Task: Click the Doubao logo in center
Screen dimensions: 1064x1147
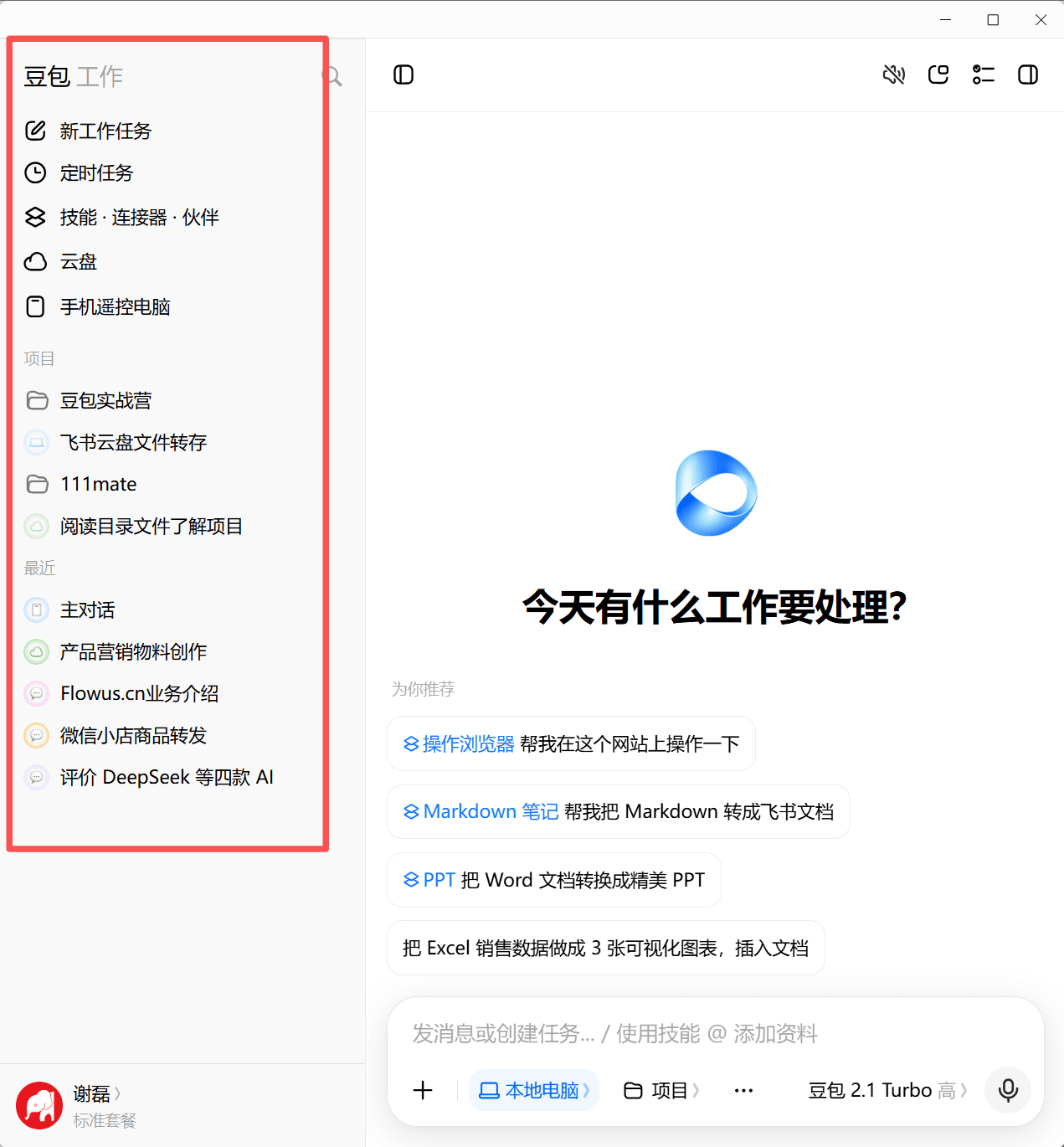Action: pyautogui.click(x=716, y=493)
